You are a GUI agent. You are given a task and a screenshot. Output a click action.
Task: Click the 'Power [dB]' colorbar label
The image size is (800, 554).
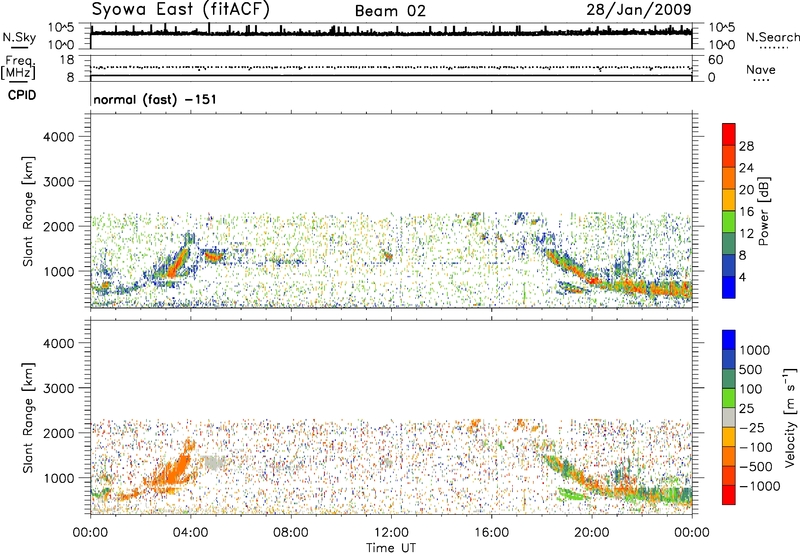click(764, 211)
